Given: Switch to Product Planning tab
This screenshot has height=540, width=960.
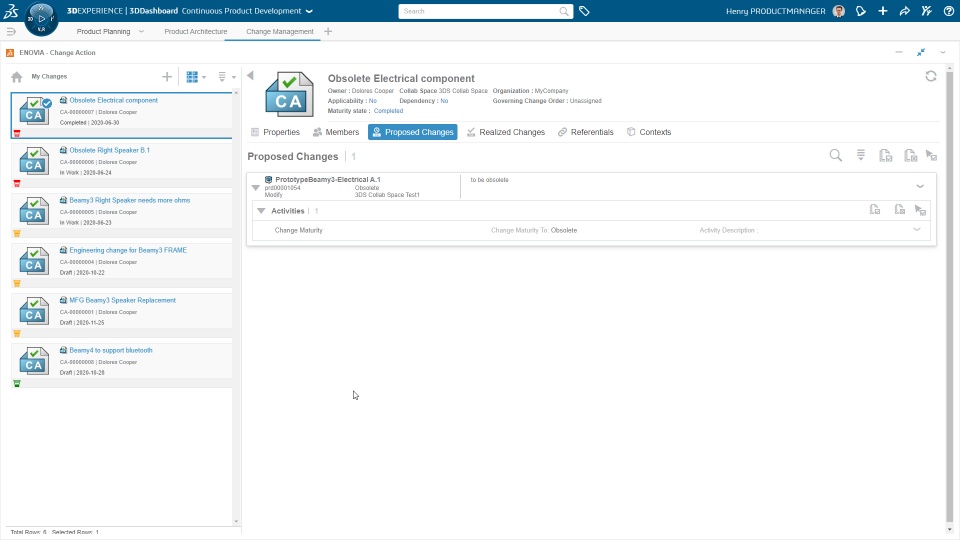Looking at the screenshot, I should coord(103,31).
